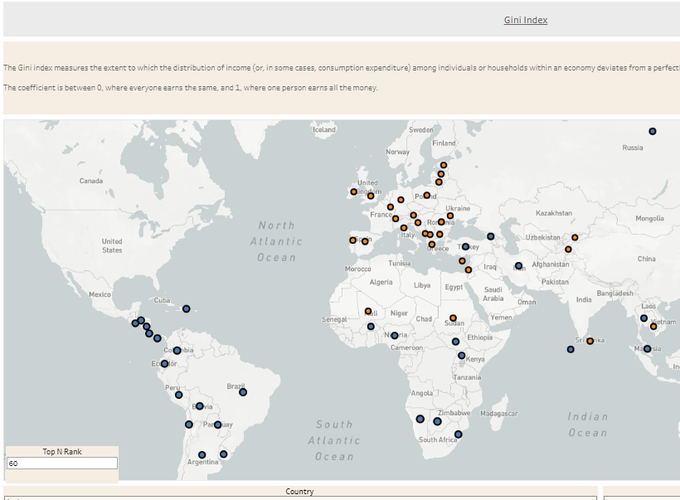Click the Country column header
Viewport: 680px width, 500px height.
299,491
